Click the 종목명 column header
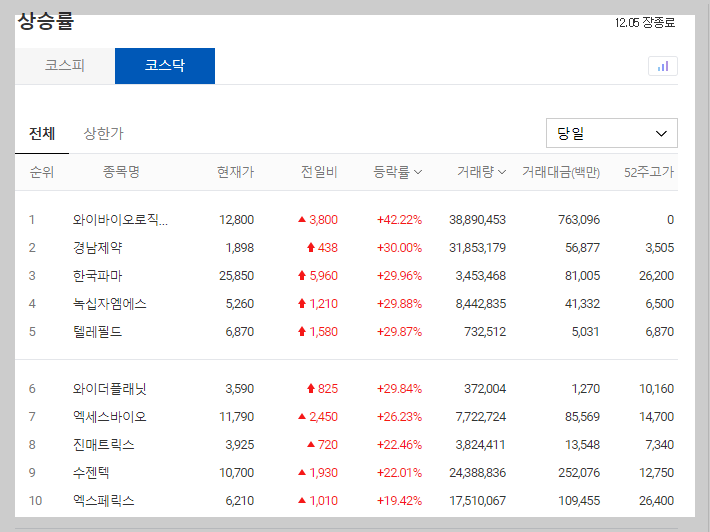The width and height of the screenshot is (710, 532). [121, 172]
